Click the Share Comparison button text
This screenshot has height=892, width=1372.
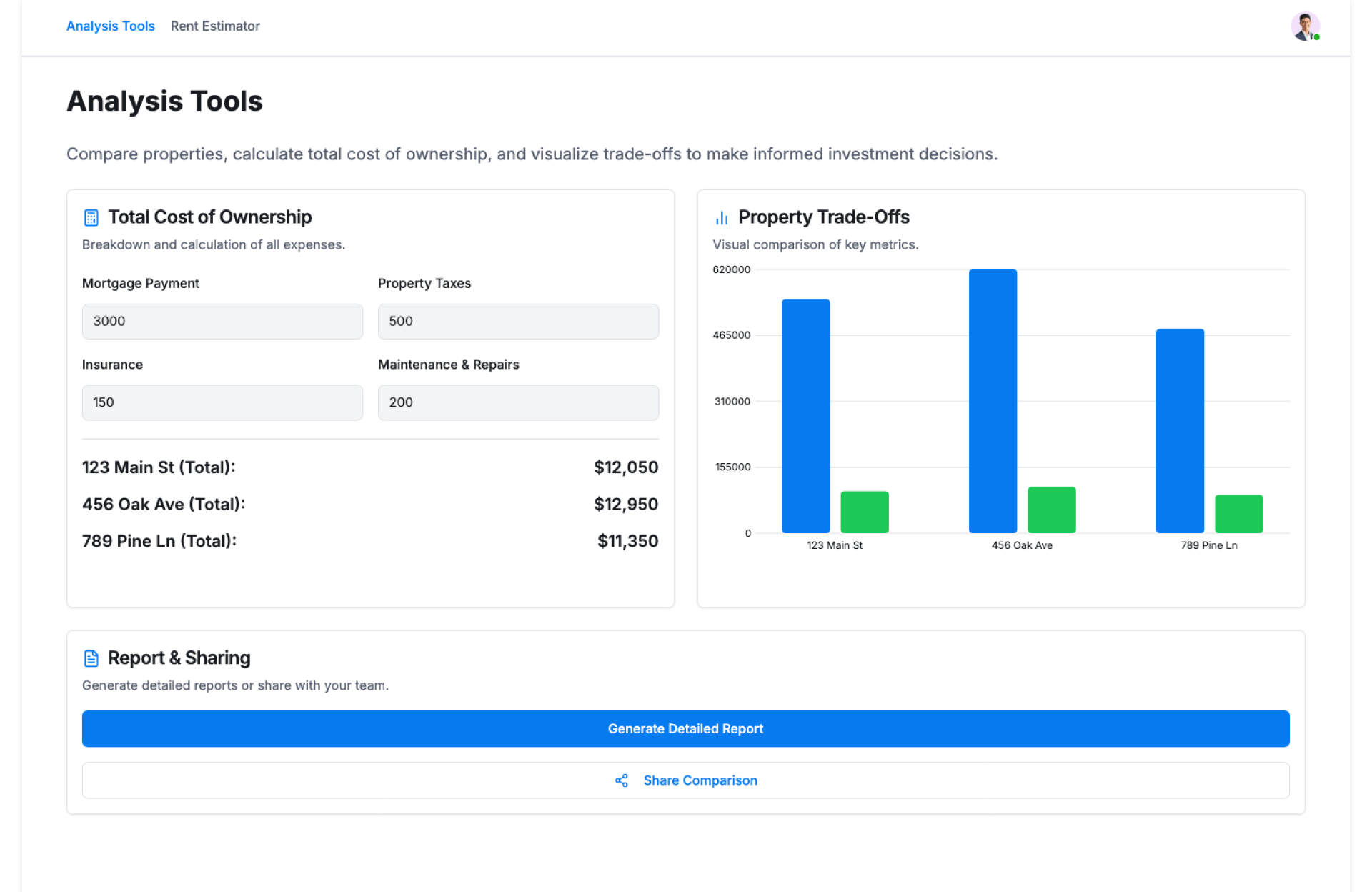[700, 780]
